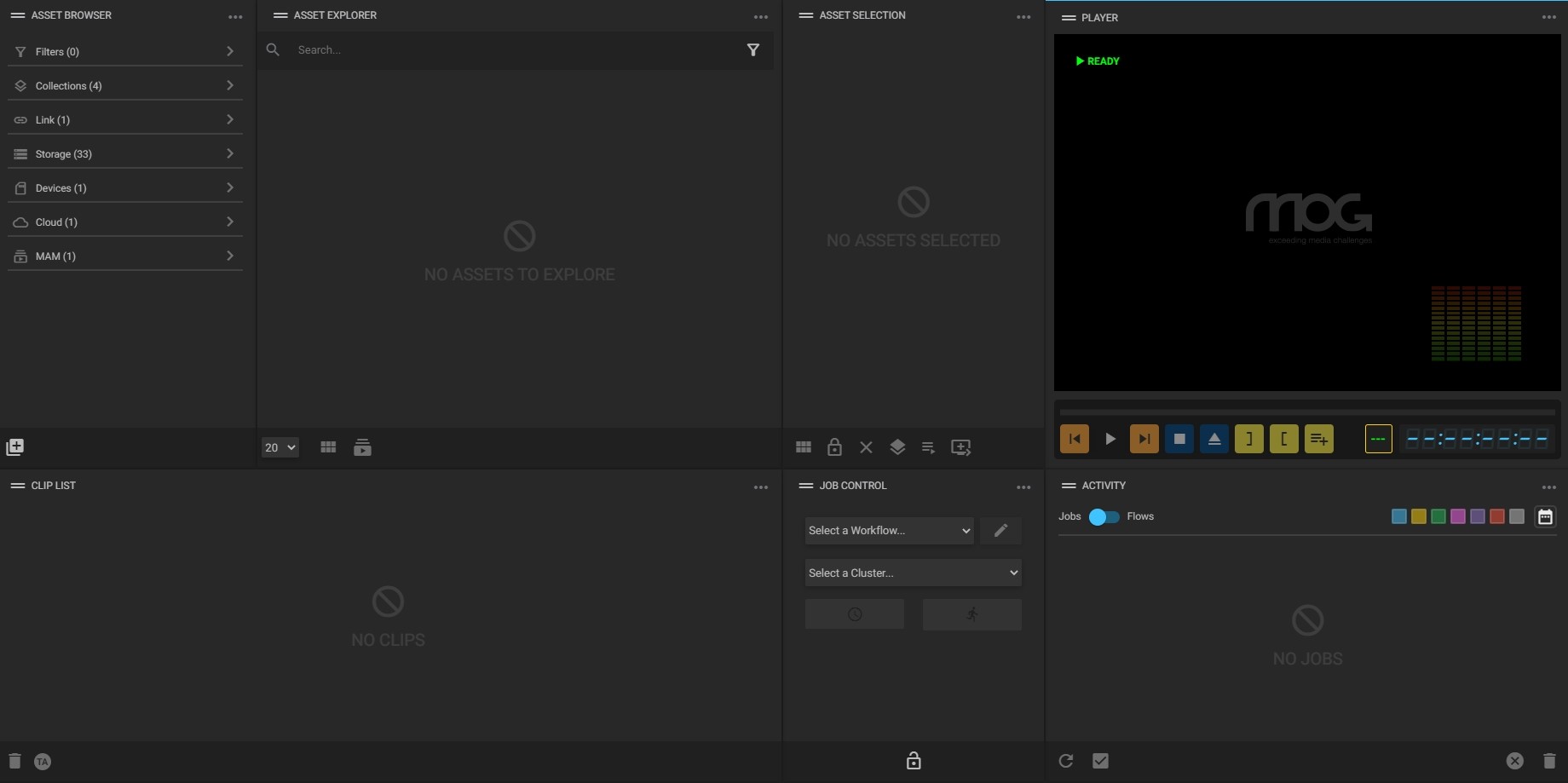Add clip to list with playlist-add button

[x=1319, y=439]
